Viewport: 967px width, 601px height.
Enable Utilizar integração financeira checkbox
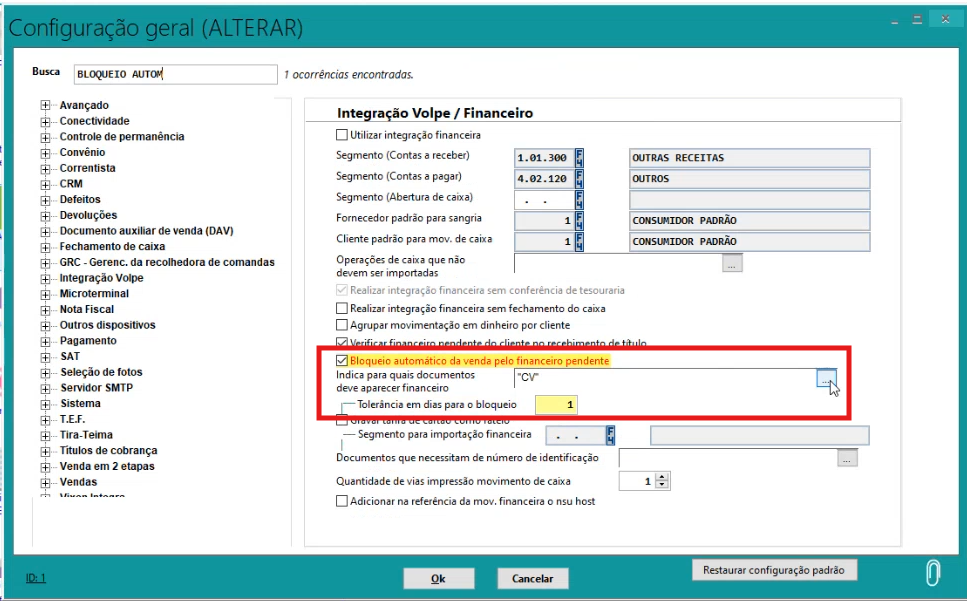click(342, 135)
